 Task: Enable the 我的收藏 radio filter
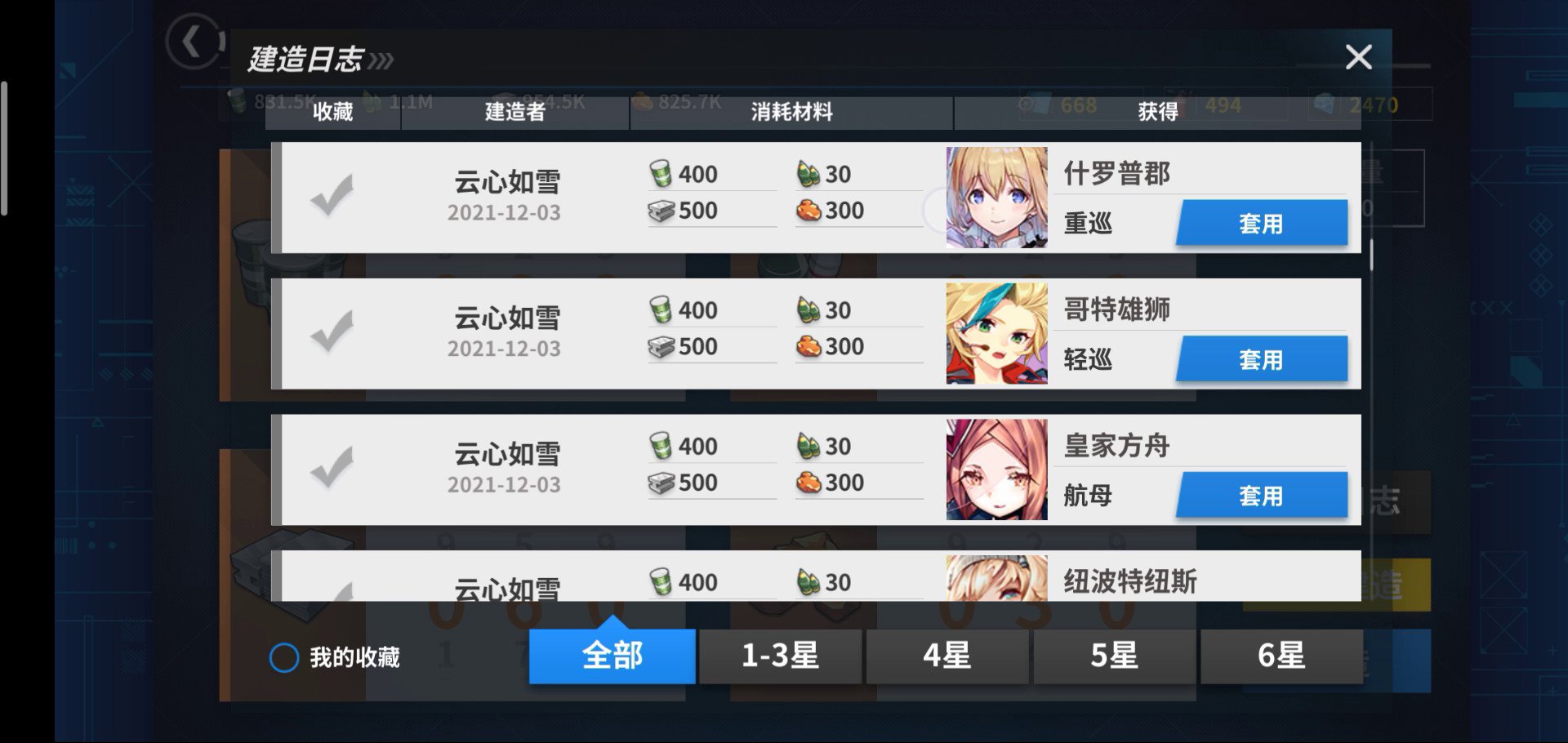(x=284, y=657)
